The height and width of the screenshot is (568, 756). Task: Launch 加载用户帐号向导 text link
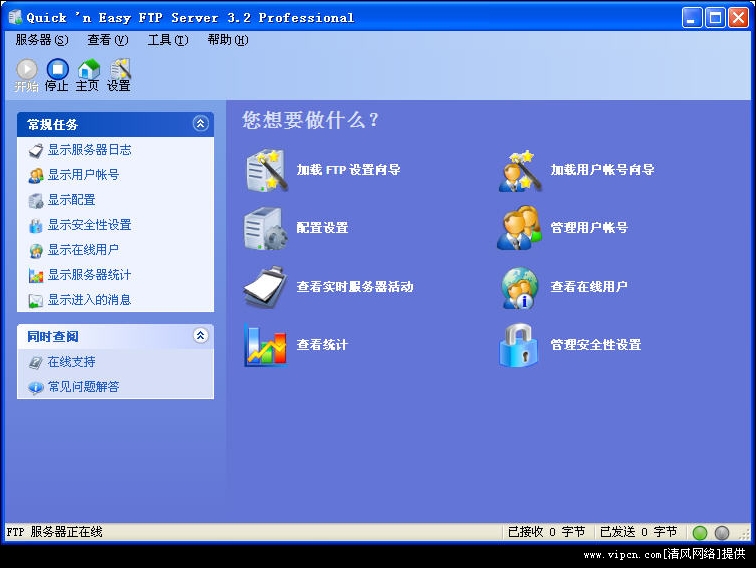click(x=602, y=170)
